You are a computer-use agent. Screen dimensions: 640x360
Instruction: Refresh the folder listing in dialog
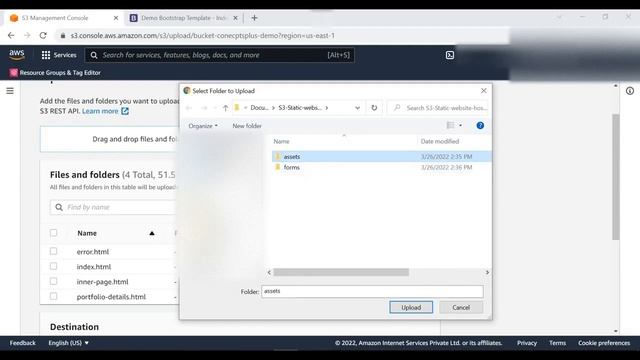point(374,108)
